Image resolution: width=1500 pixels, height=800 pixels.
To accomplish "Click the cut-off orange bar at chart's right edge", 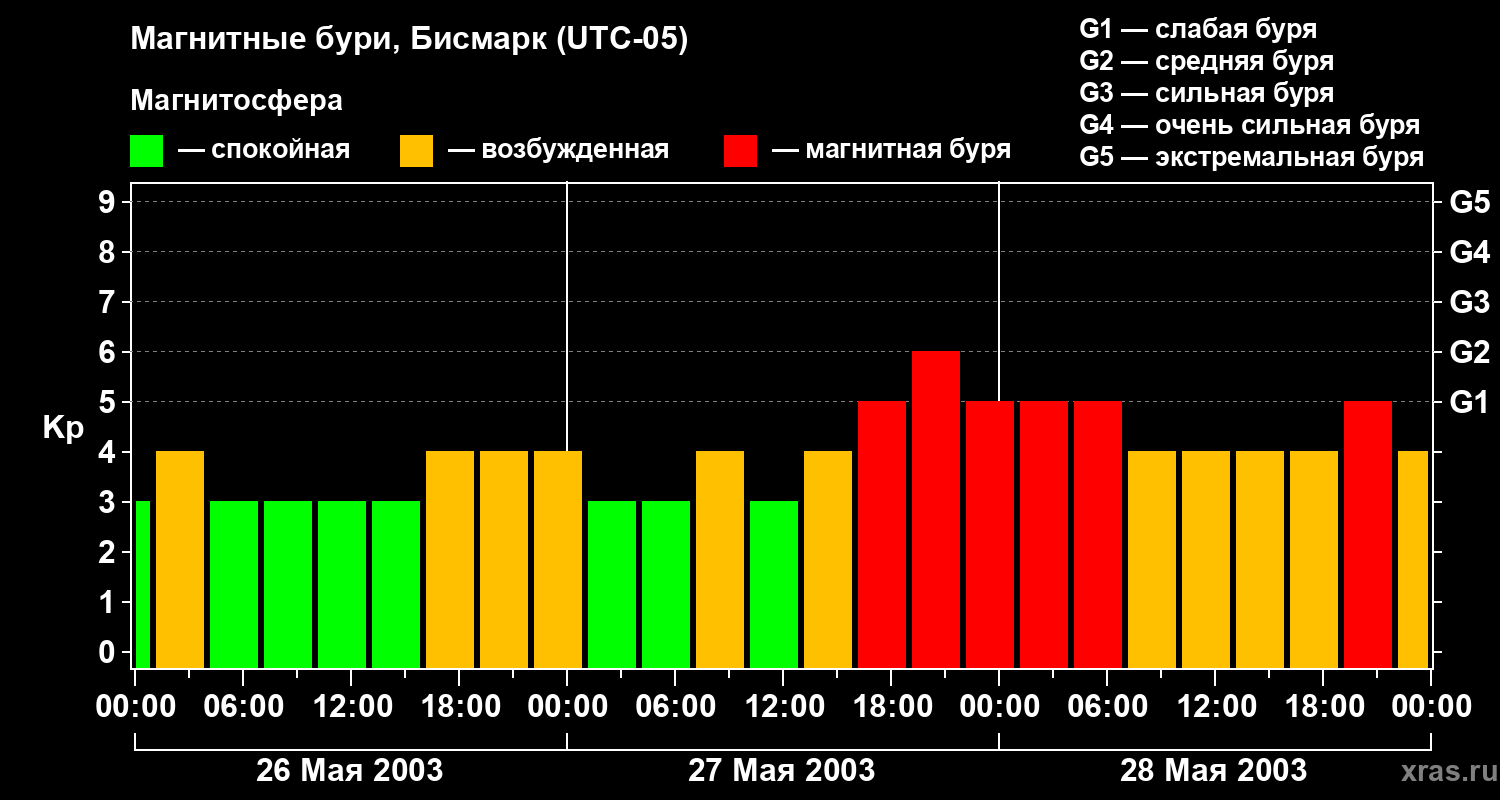I will pos(1413,559).
